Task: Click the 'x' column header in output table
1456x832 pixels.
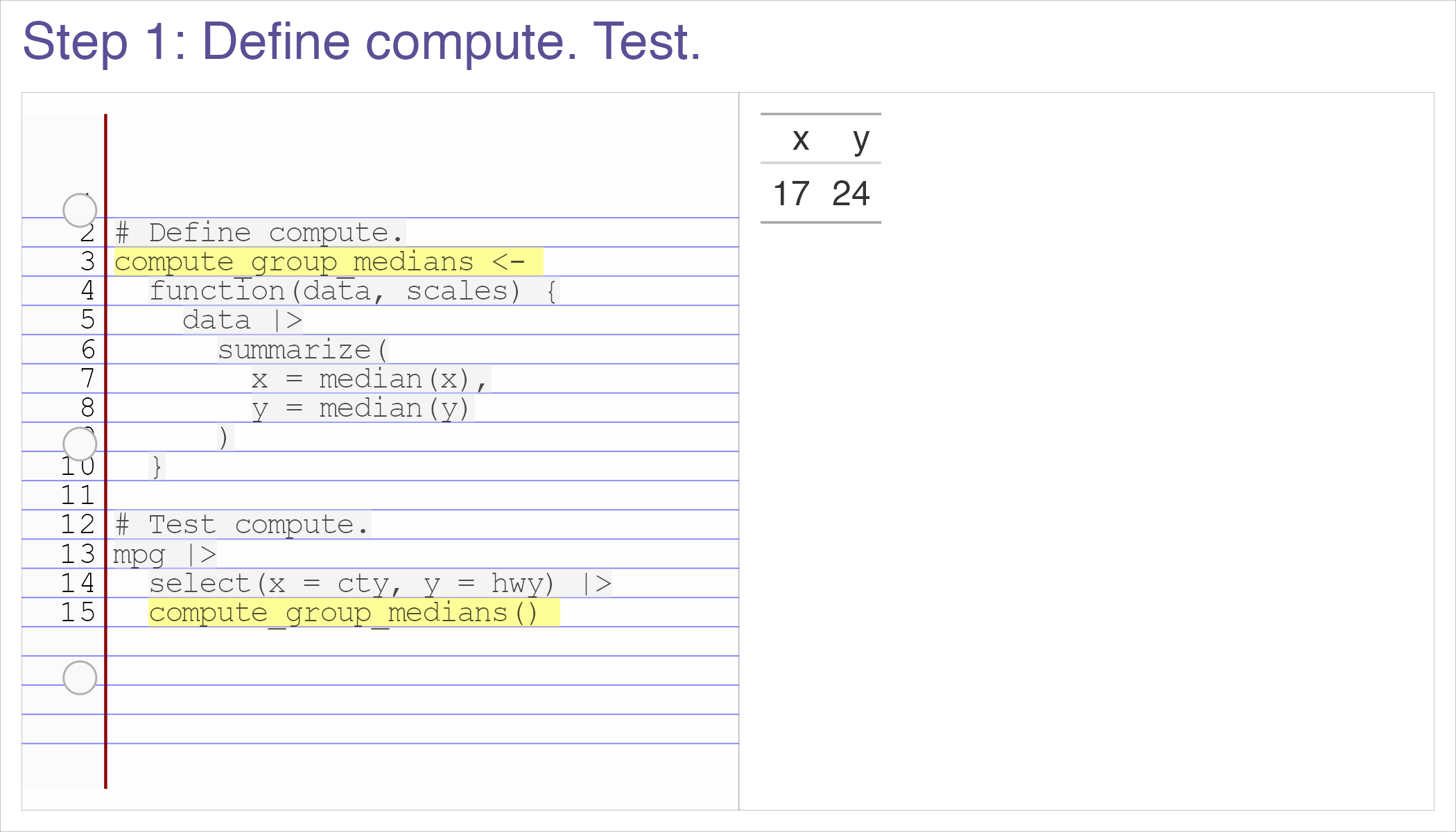Action: (801, 139)
